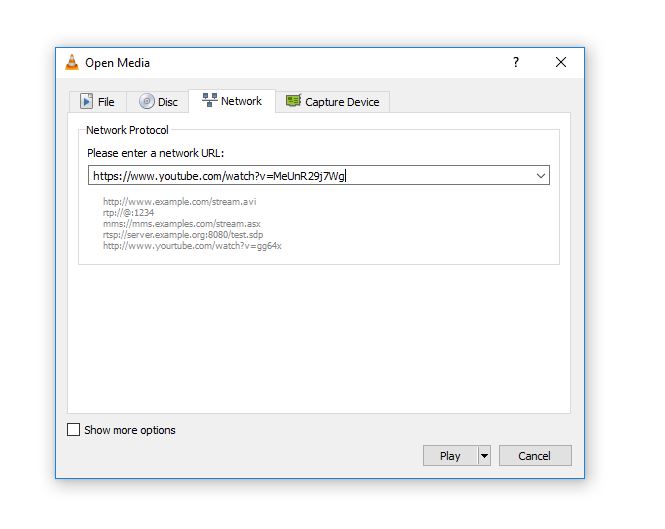This screenshot has height=529, width=665.
Task: Enable the Show more options checkbox
Action: (73, 430)
